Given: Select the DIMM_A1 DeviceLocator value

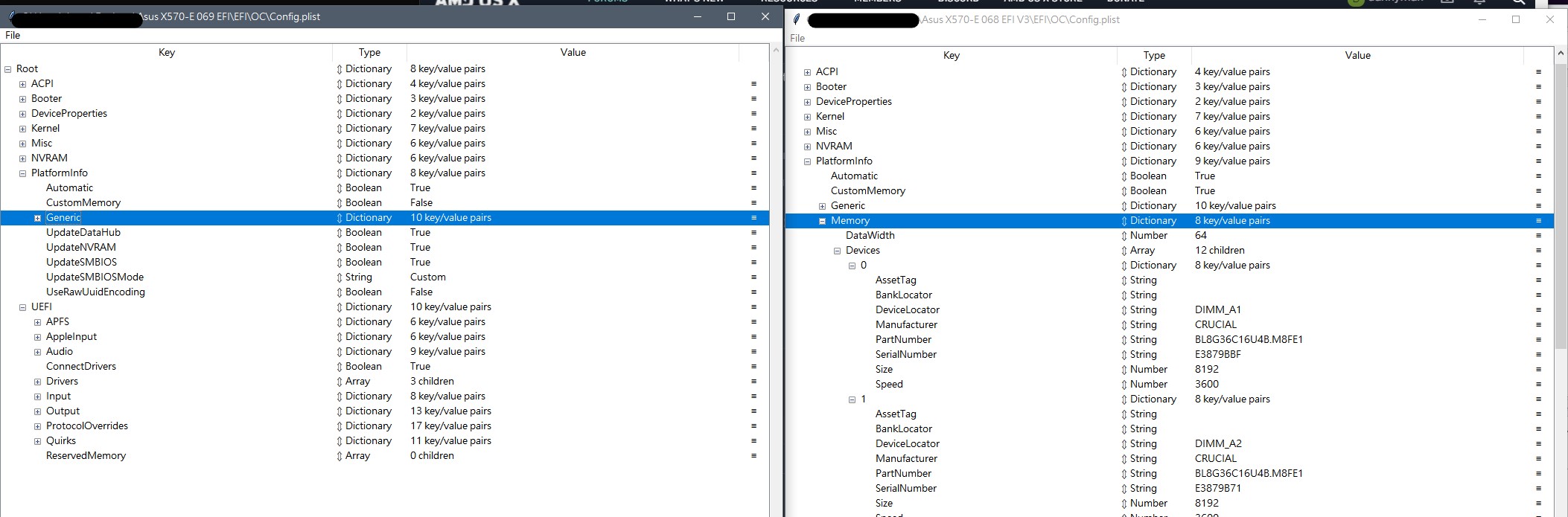Looking at the screenshot, I should pos(1217,310).
